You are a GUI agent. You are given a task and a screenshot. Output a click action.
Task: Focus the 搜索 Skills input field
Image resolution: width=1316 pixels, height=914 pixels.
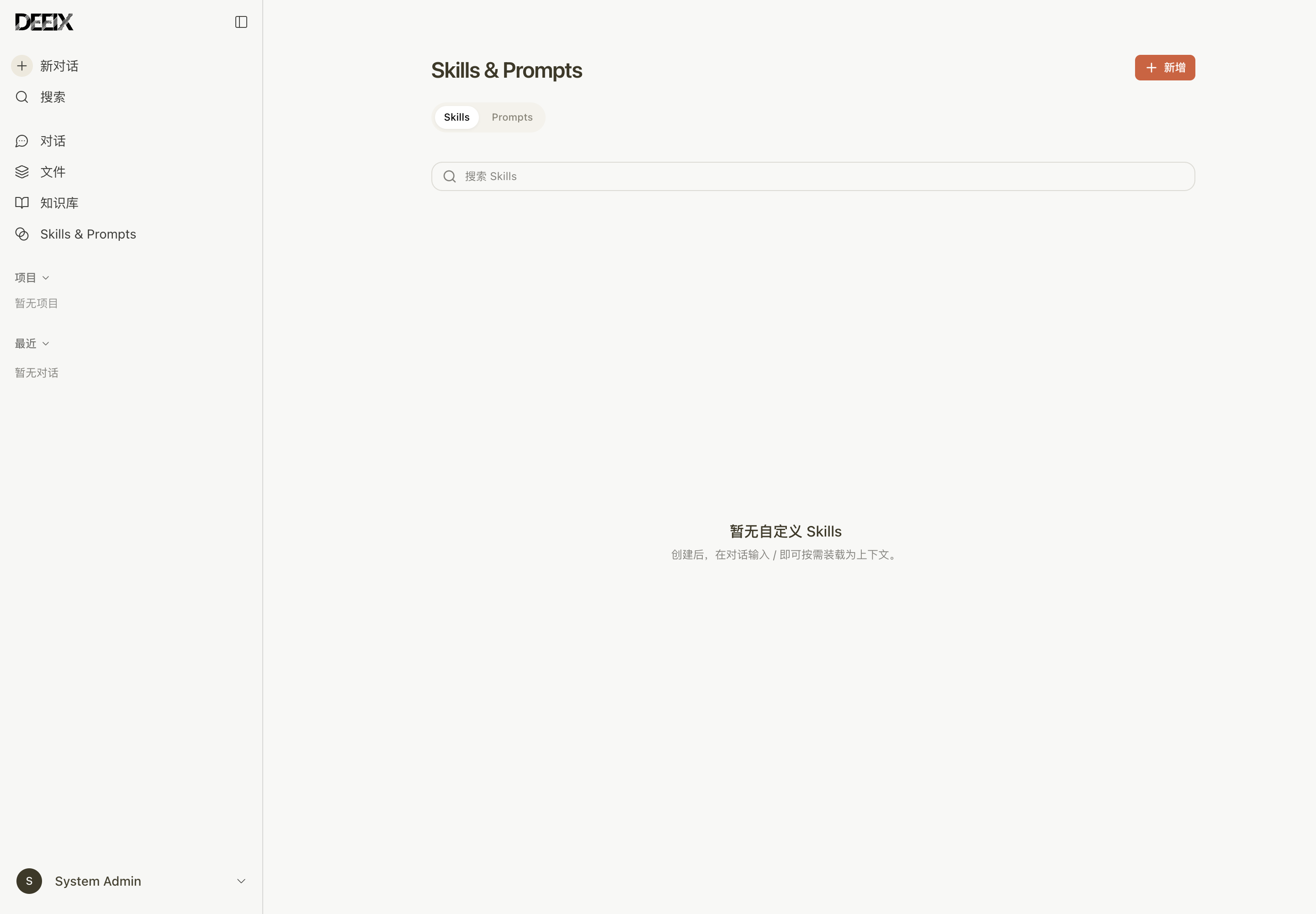[x=812, y=176]
